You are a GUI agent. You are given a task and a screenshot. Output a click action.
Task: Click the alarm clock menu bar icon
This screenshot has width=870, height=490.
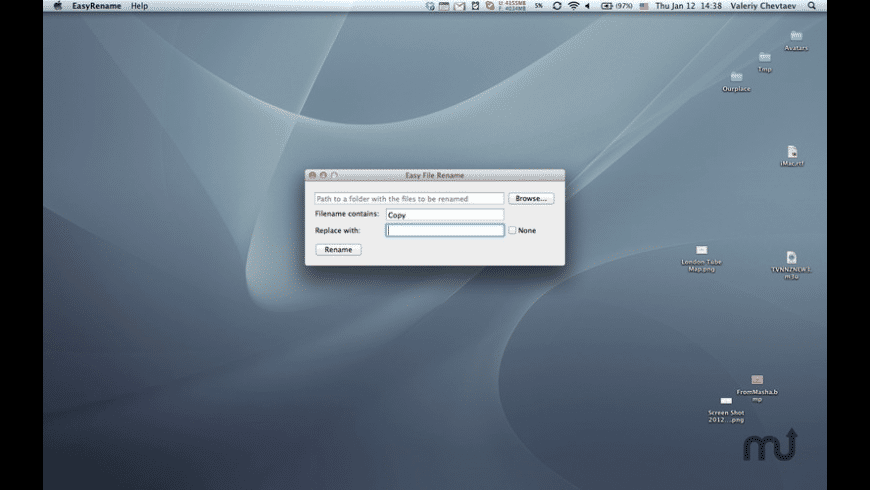tap(475, 6)
